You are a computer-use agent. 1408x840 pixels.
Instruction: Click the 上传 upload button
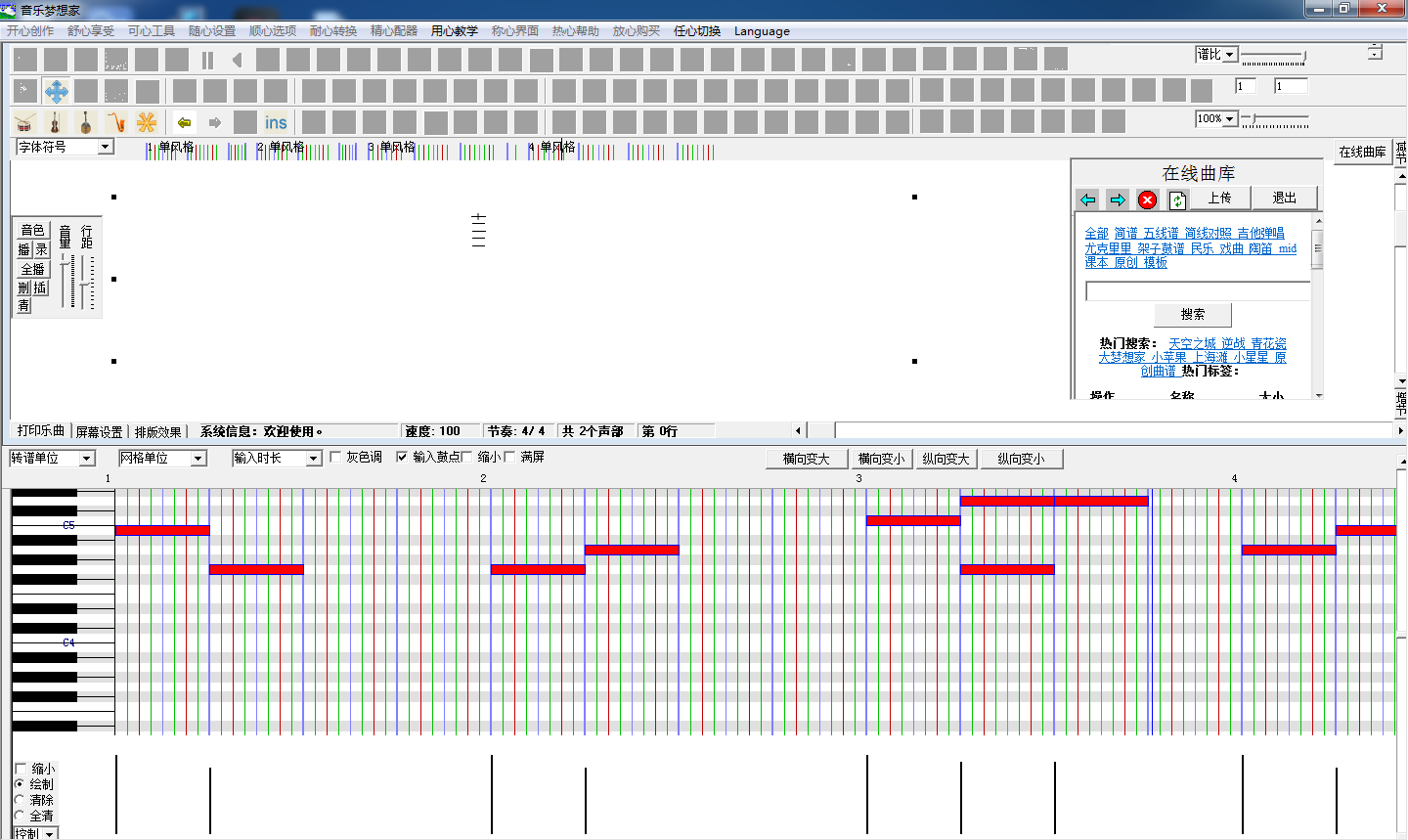pos(1219,199)
